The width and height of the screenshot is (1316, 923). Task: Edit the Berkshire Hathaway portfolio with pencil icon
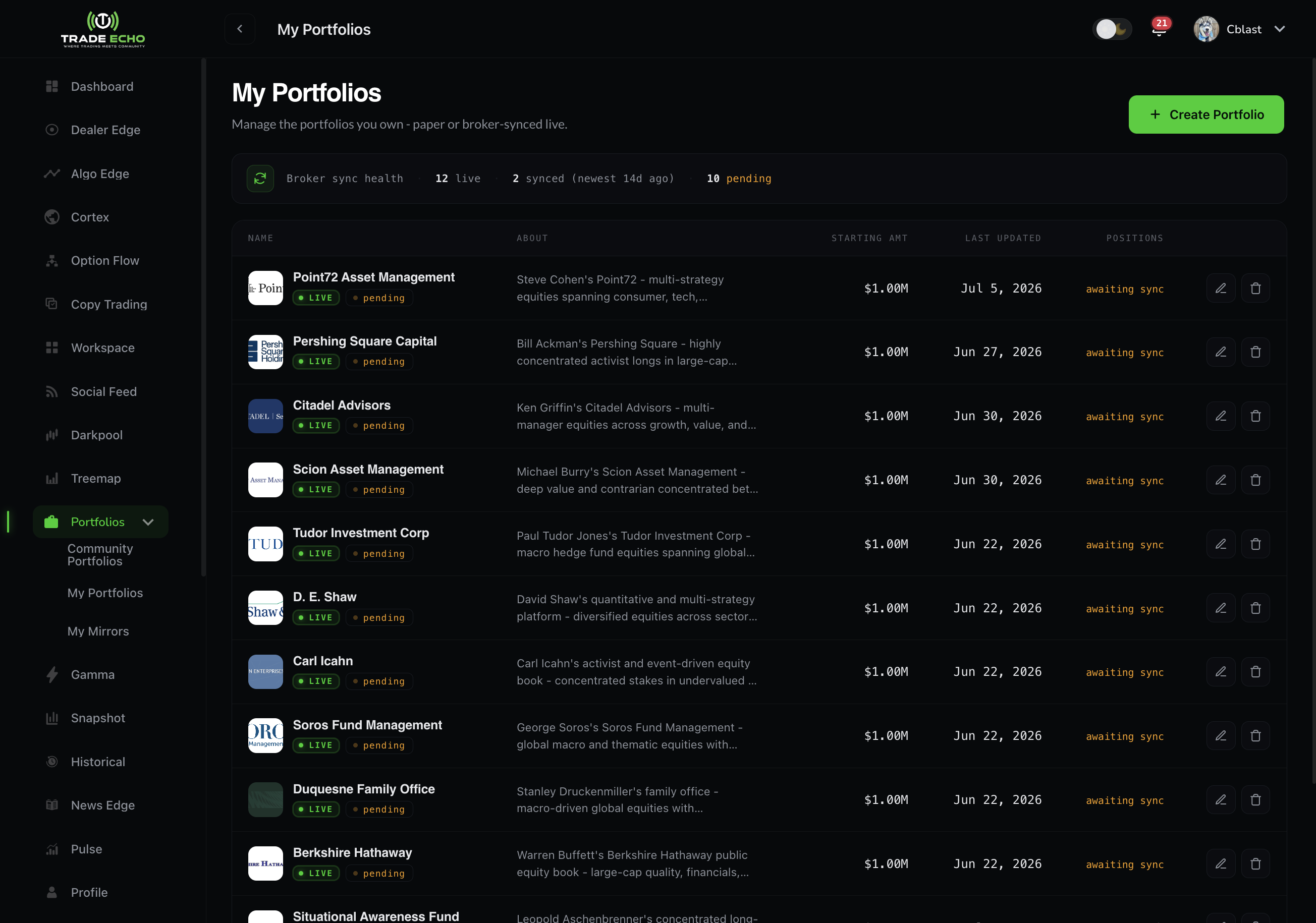pyautogui.click(x=1220, y=863)
